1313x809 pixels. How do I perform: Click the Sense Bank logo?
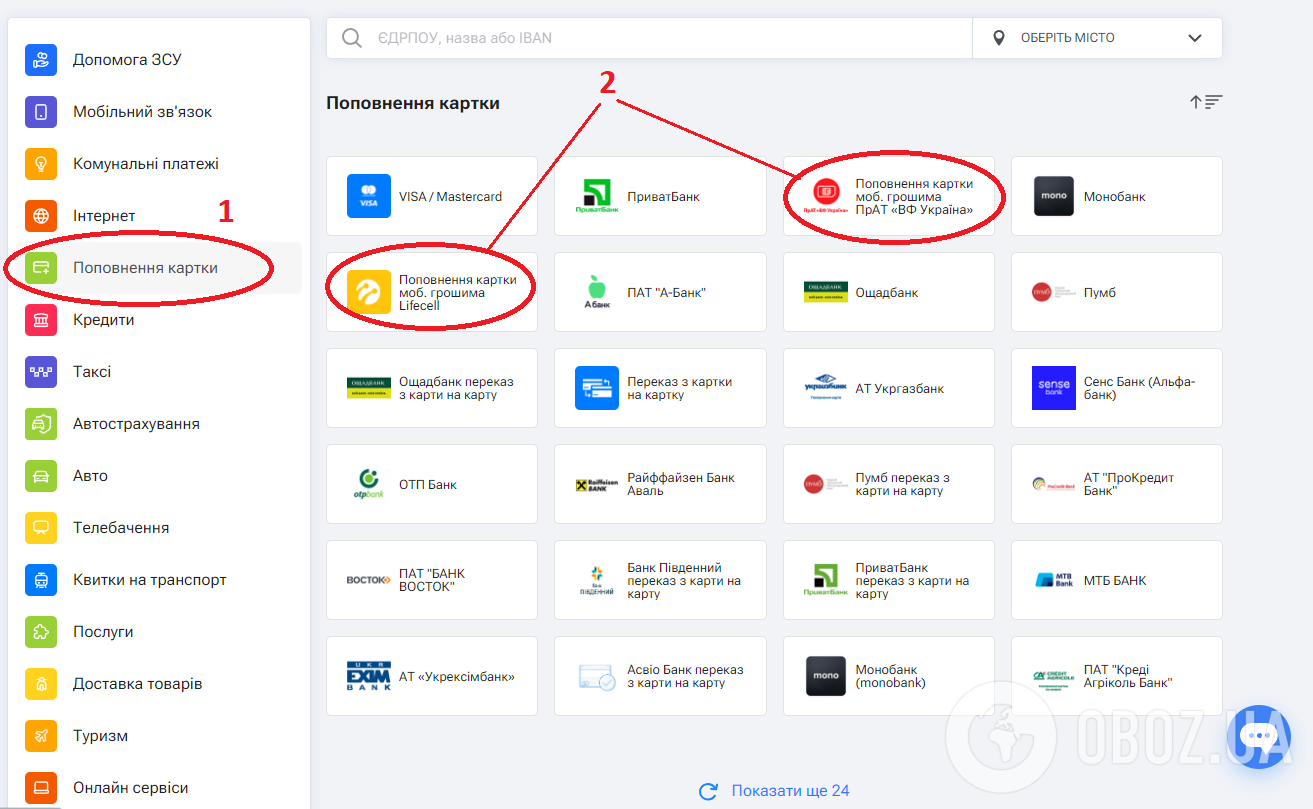click(x=1054, y=388)
